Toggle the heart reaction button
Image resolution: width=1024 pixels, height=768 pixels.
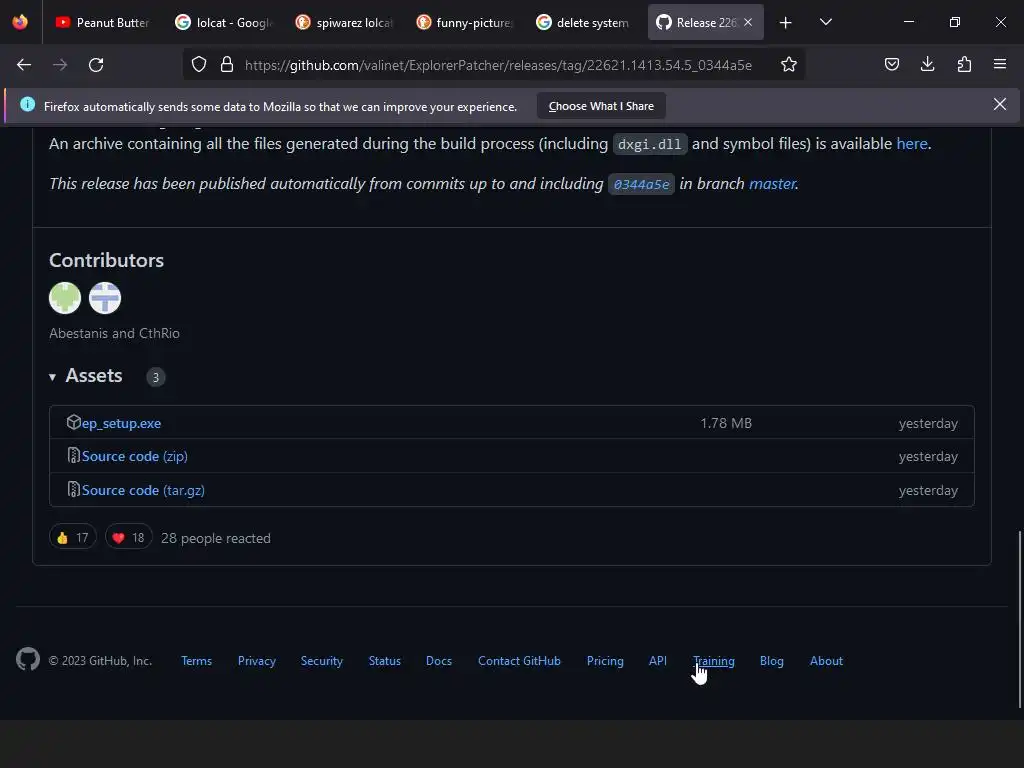128,538
